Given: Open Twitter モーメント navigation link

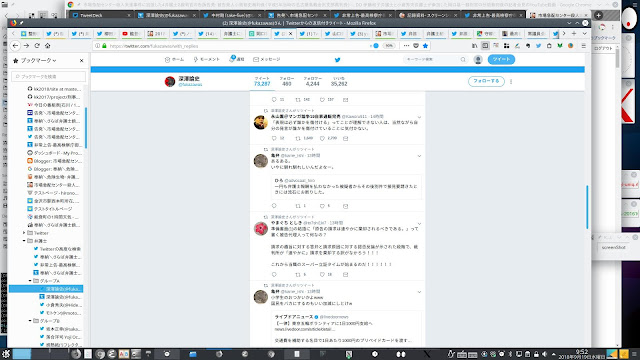Looking at the screenshot, I should pyautogui.click(x=206, y=60).
